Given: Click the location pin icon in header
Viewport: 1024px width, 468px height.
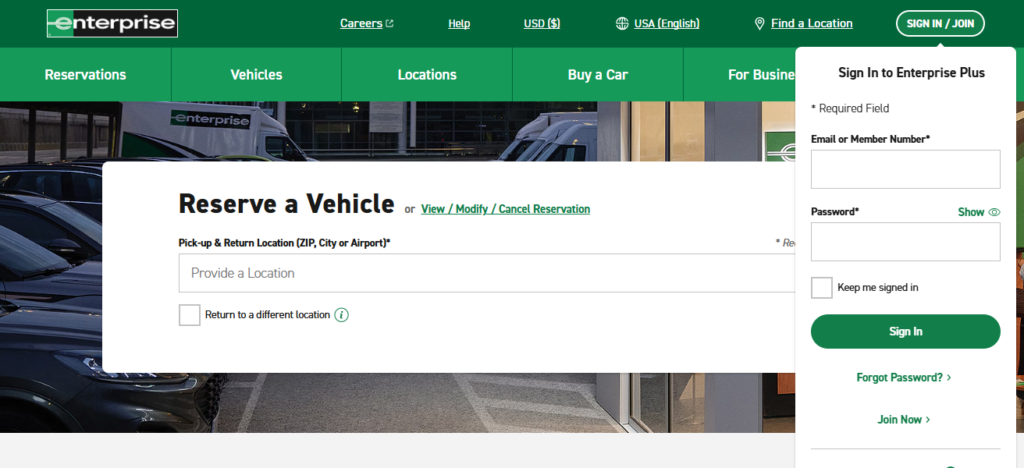Looking at the screenshot, I should [x=760, y=23].
